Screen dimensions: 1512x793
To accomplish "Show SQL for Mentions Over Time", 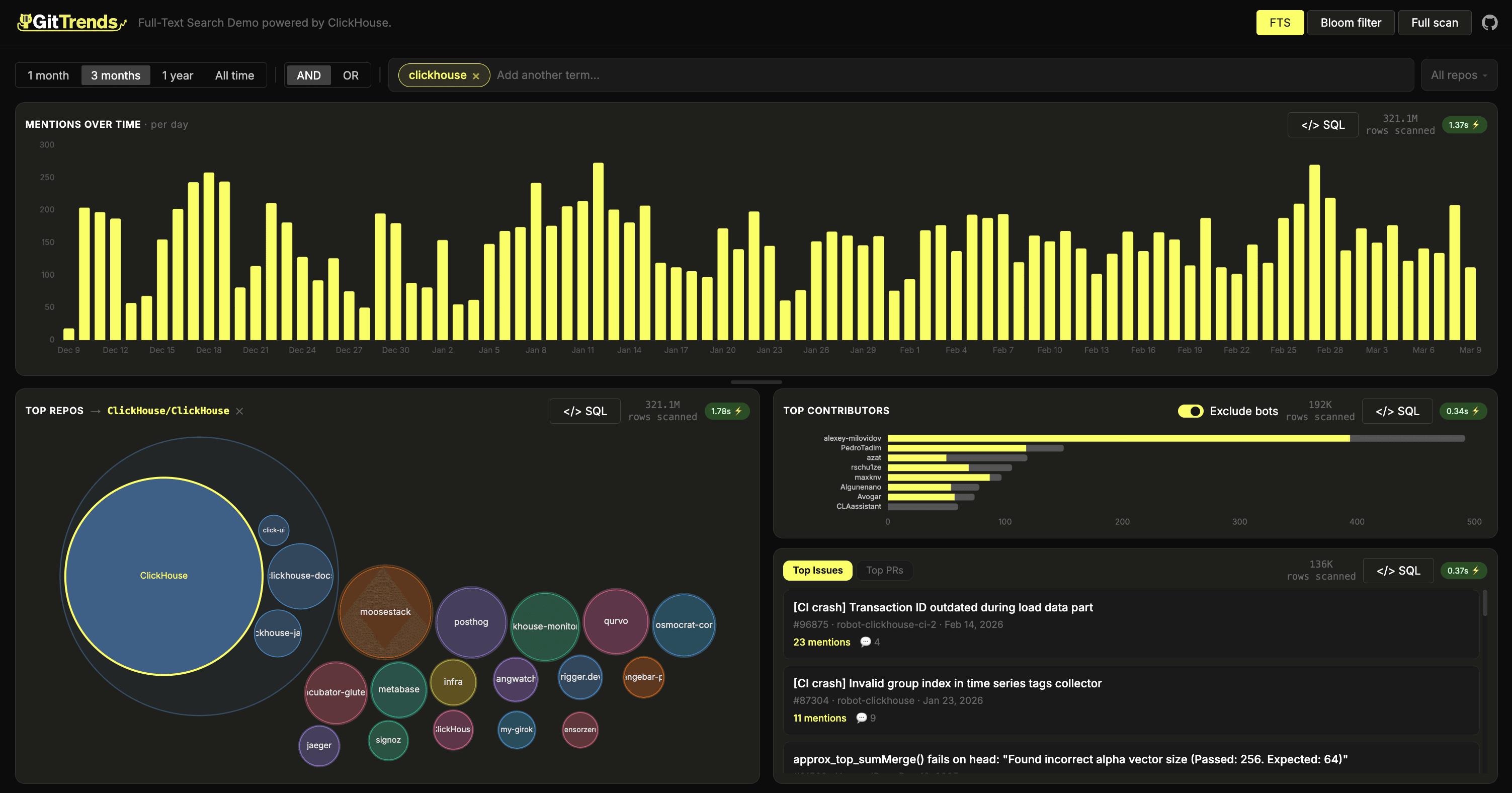I will 1322,124.
